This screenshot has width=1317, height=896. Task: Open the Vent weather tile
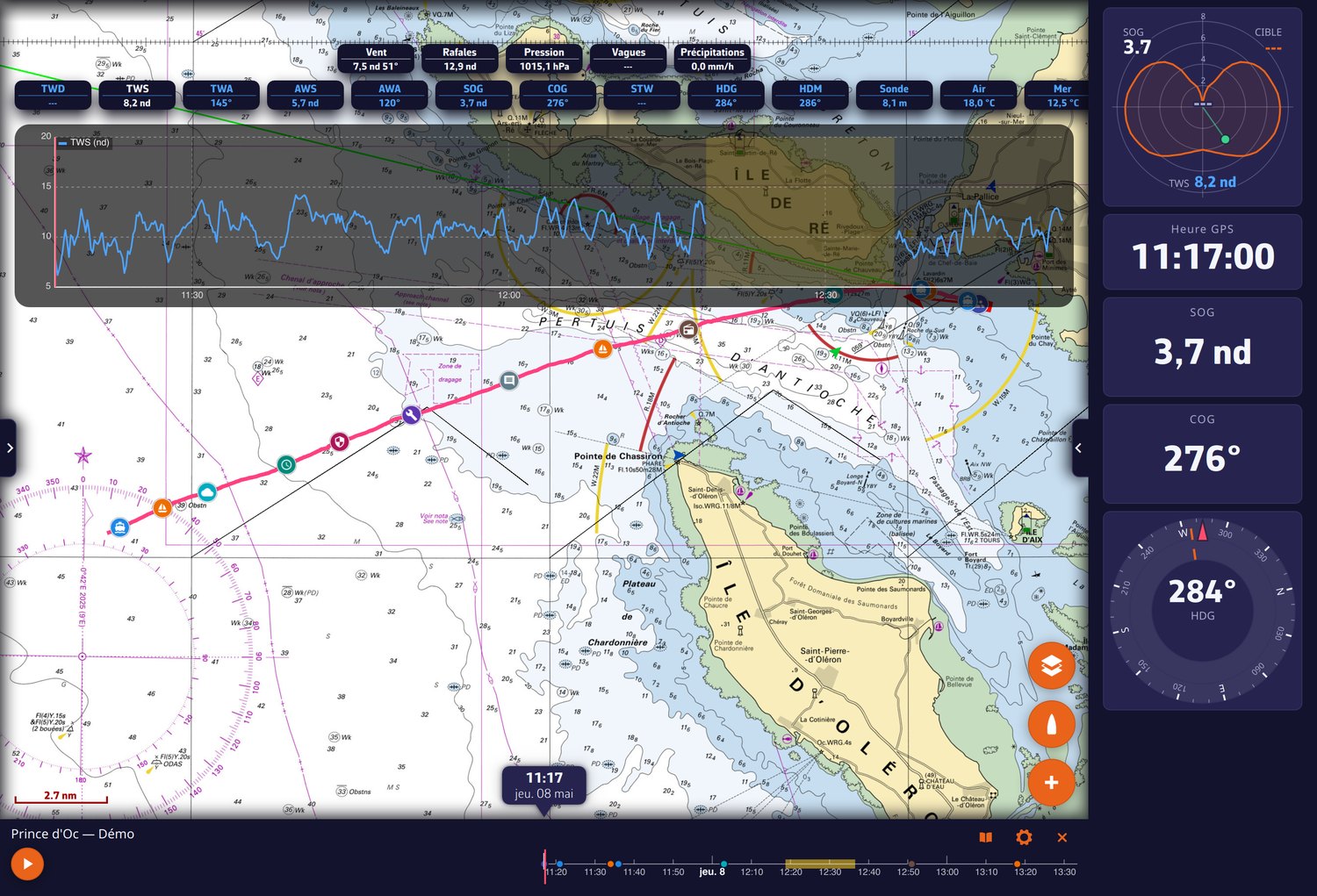(x=376, y=59)
